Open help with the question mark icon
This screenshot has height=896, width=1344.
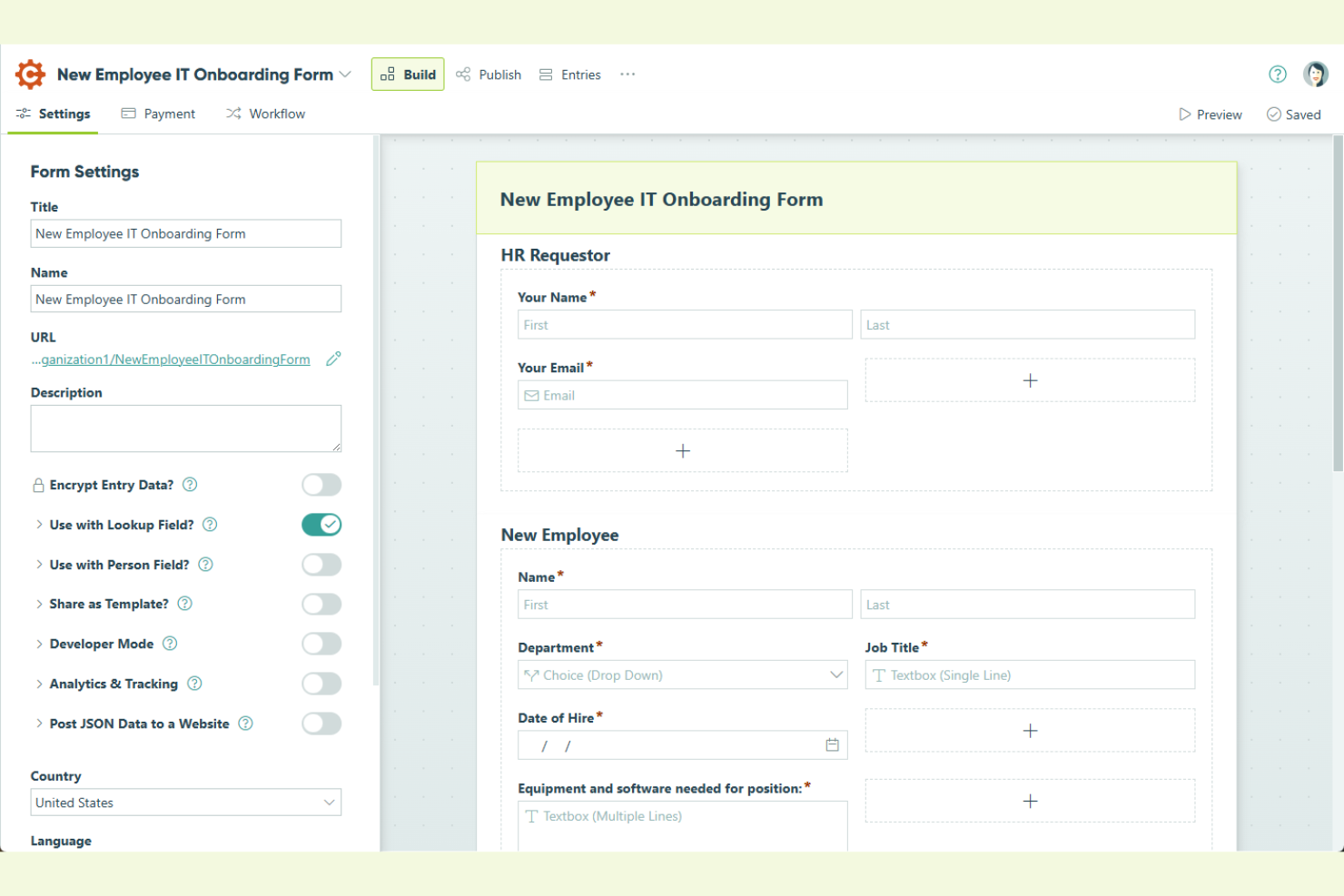(1277, 74)
